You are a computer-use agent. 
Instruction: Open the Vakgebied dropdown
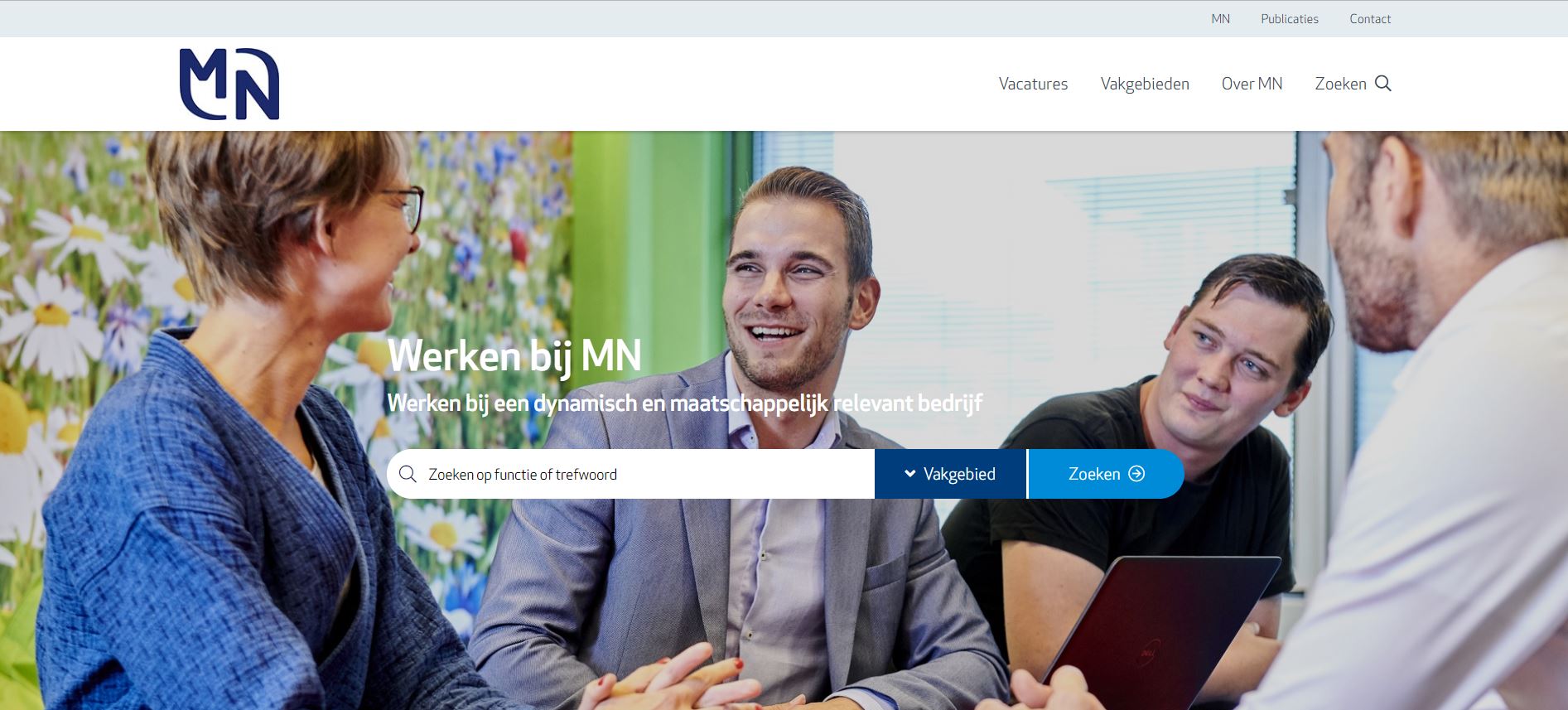click(x=950, y=474)
